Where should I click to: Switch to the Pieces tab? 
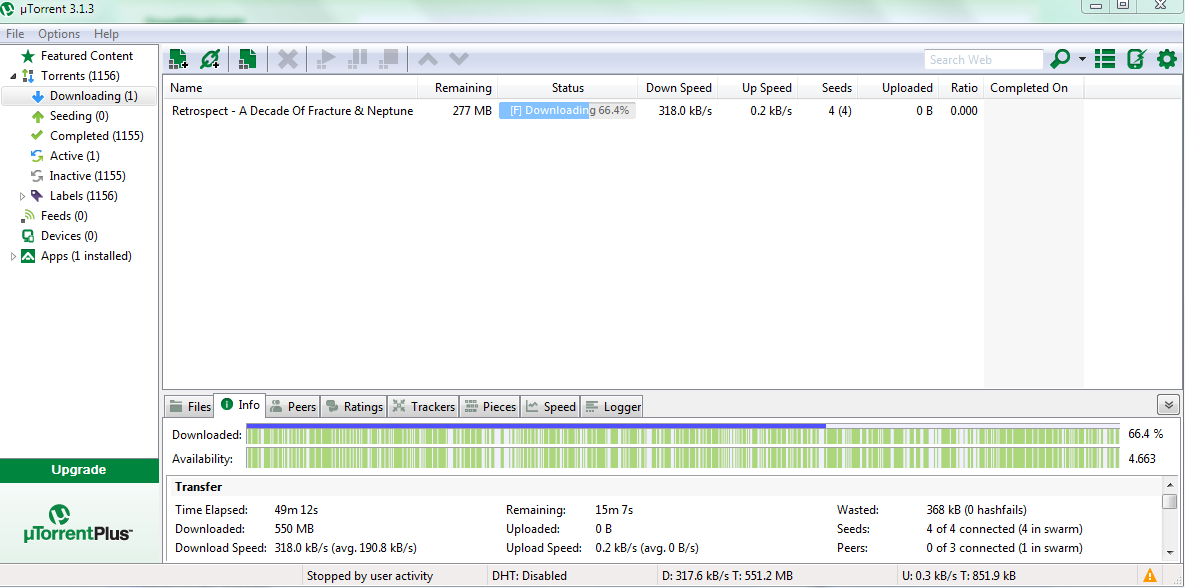(490, 407)
